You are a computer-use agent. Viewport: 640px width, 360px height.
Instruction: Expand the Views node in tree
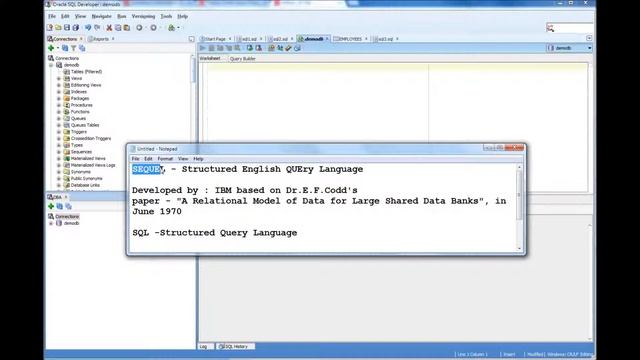pos(59,78)
